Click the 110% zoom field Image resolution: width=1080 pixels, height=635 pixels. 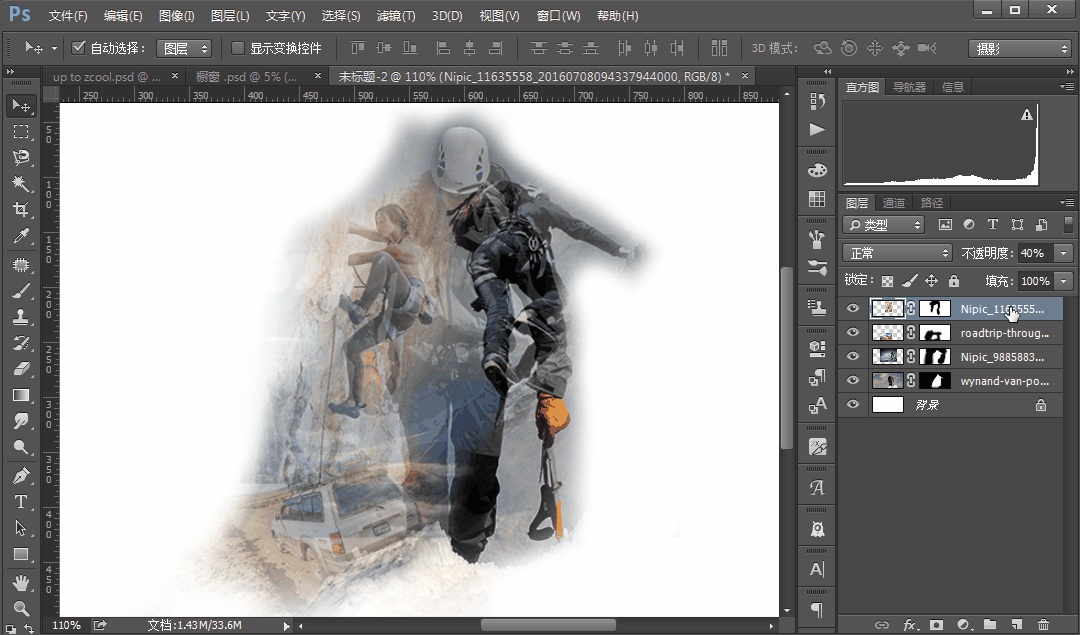click(x=67, y=625)
